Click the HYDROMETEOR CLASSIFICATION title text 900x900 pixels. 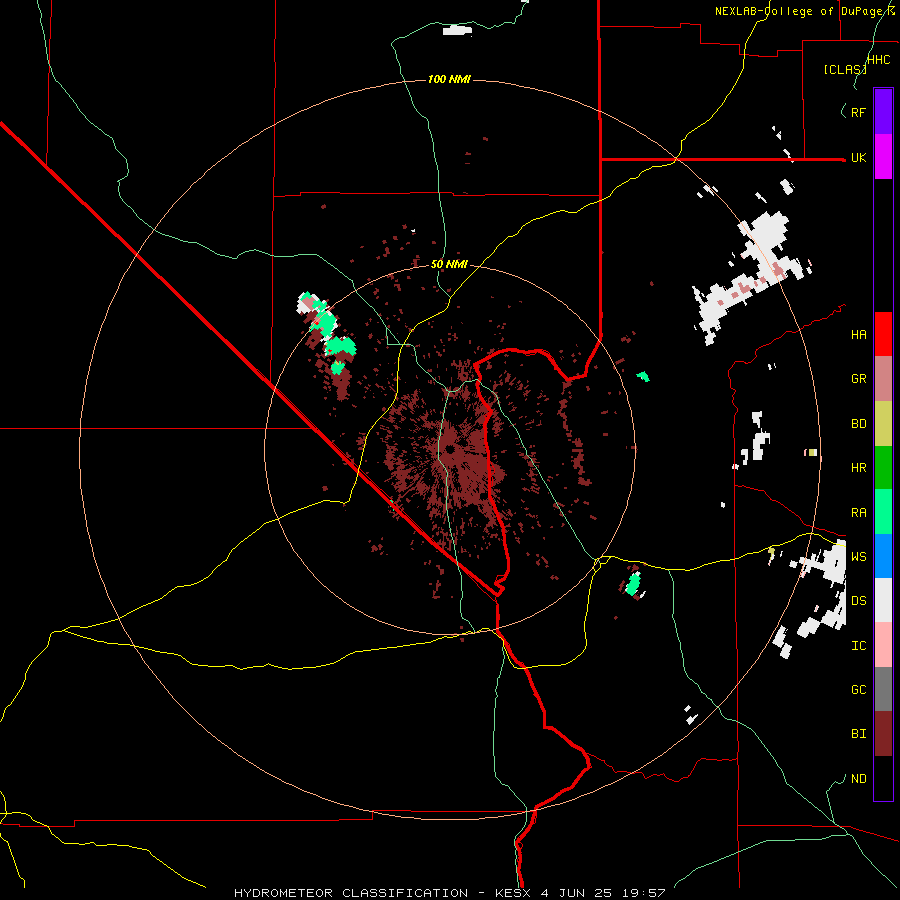pos(351,893)
